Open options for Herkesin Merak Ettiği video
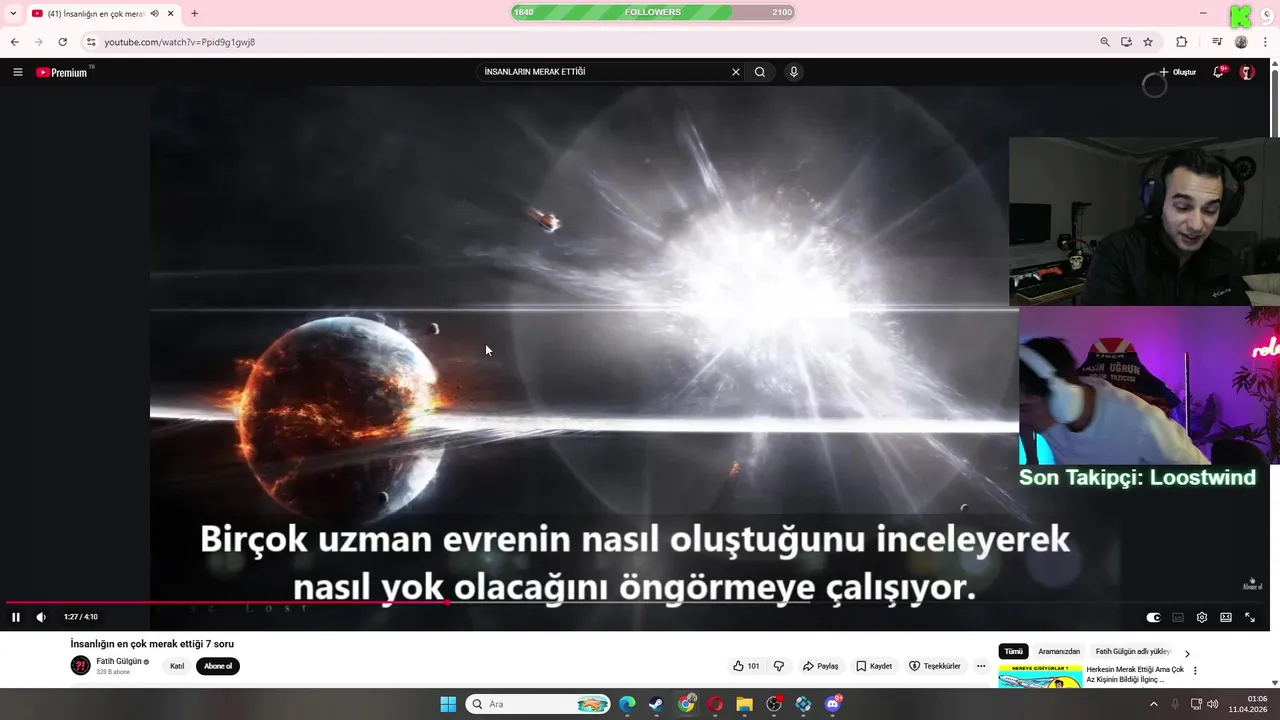This screenshot has height=720, width=1280. point(1195,671)
